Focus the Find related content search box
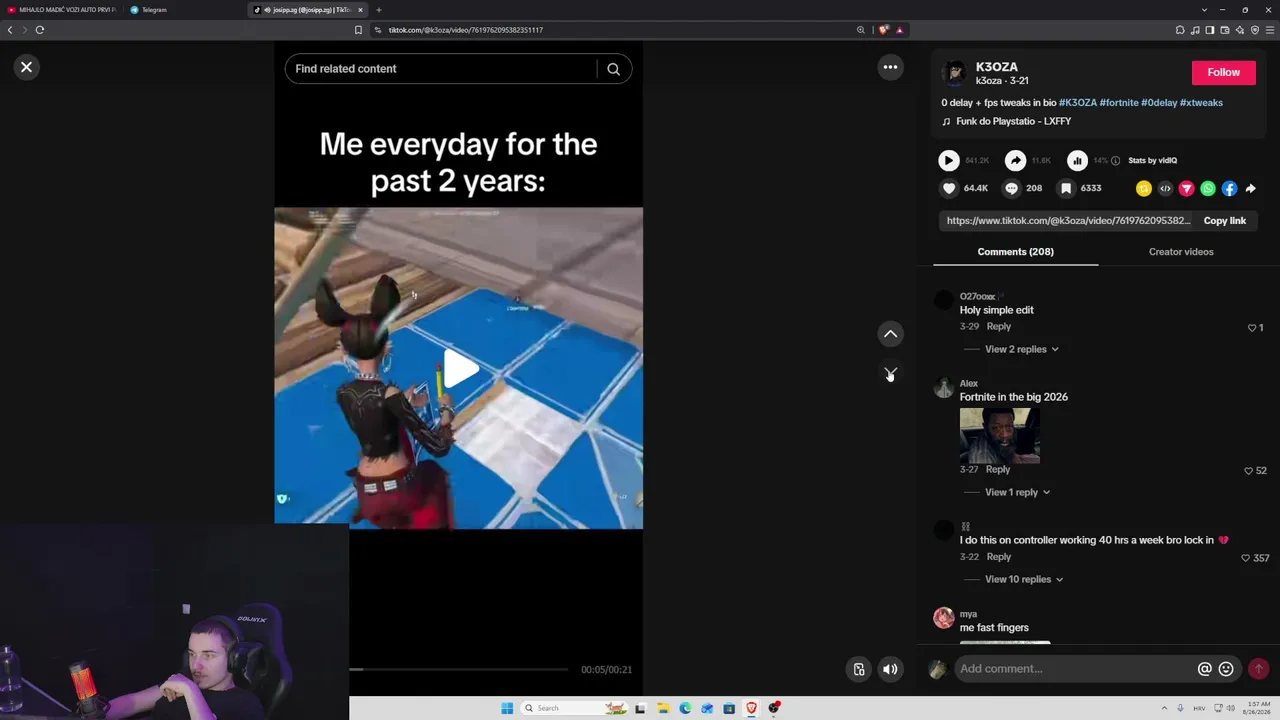1280x720 pixels. 445,69
